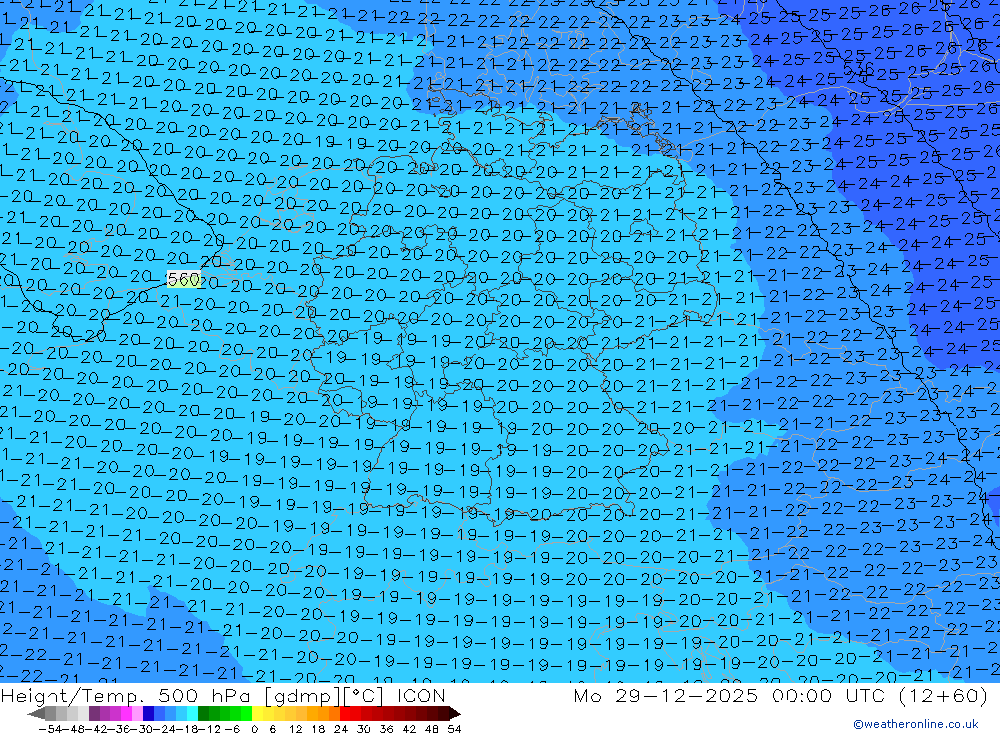Click the legend value 18
The image size is (1000, 733).
[x=318, y=729]
